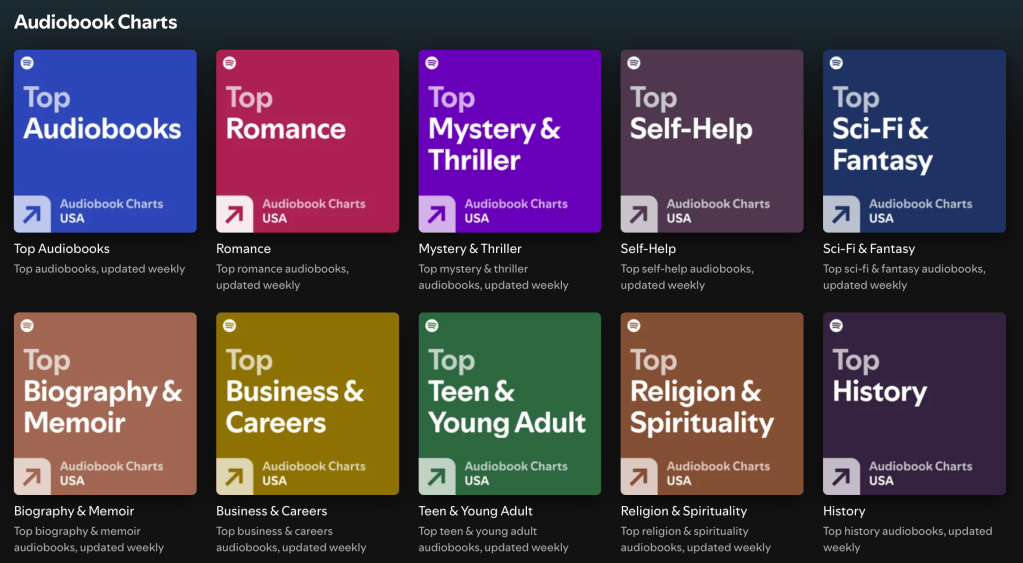Click Spotify logo on Biography & Memoir cover

[x=27, y=326]
